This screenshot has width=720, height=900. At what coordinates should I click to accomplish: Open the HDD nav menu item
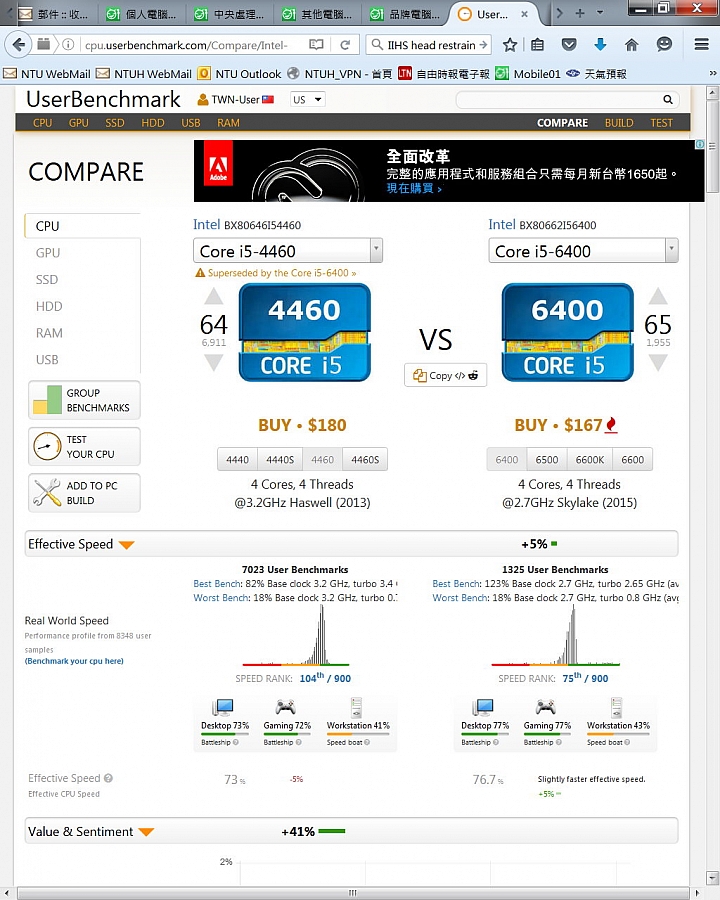tap(153, 123)
